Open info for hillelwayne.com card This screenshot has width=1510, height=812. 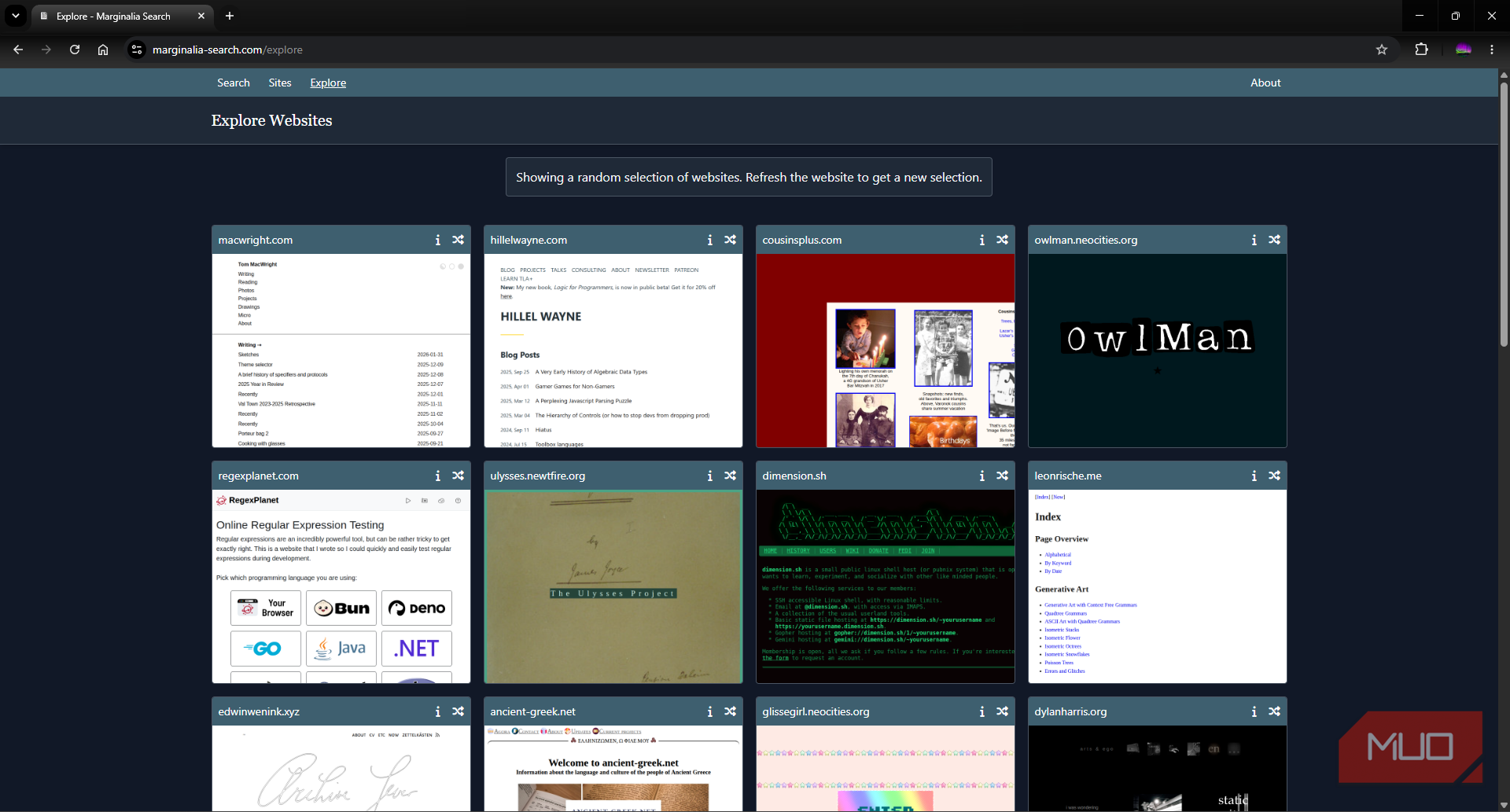pyautogui.click(x=710, y=240)
